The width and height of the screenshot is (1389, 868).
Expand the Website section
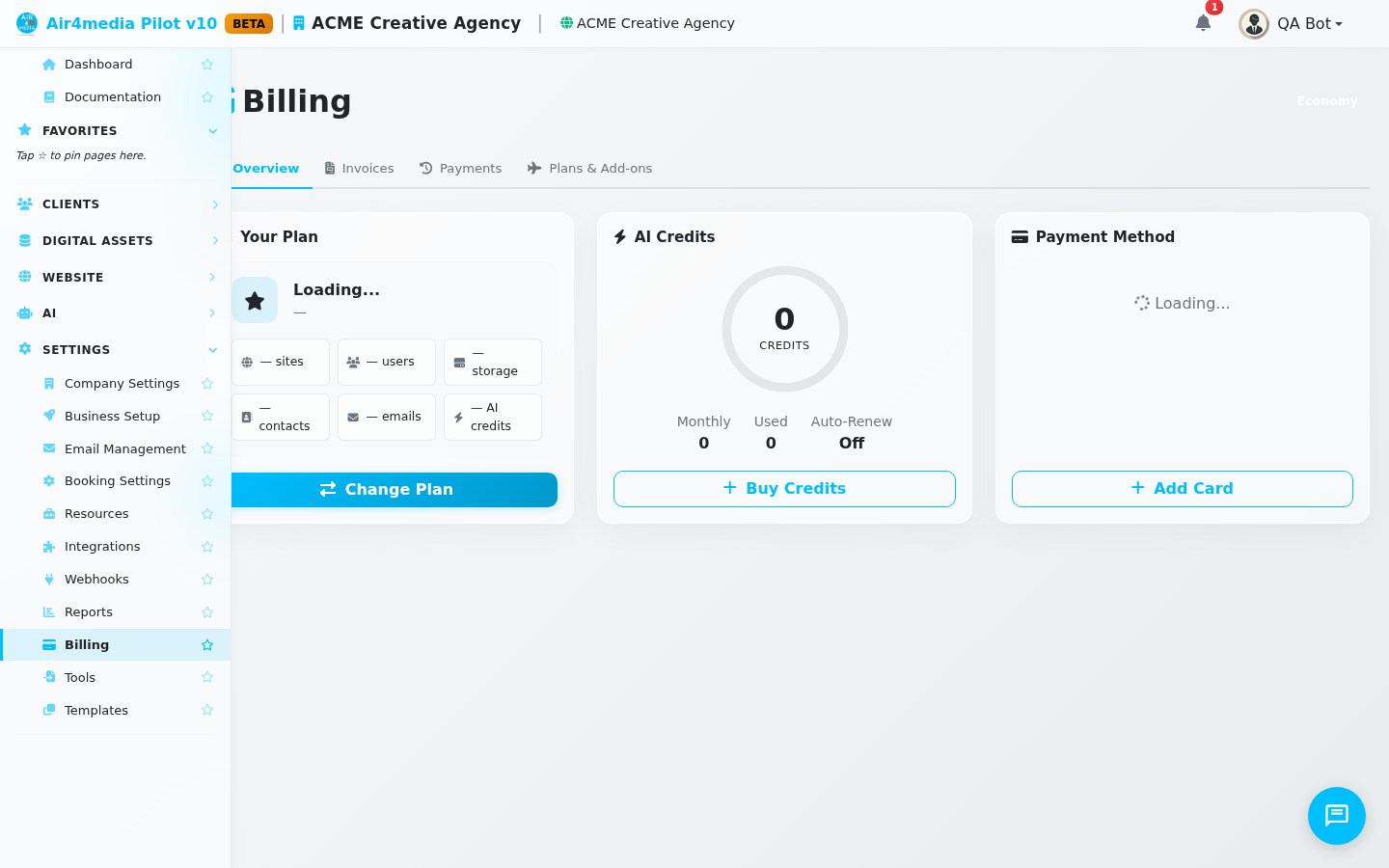click(x=116, y=278)
